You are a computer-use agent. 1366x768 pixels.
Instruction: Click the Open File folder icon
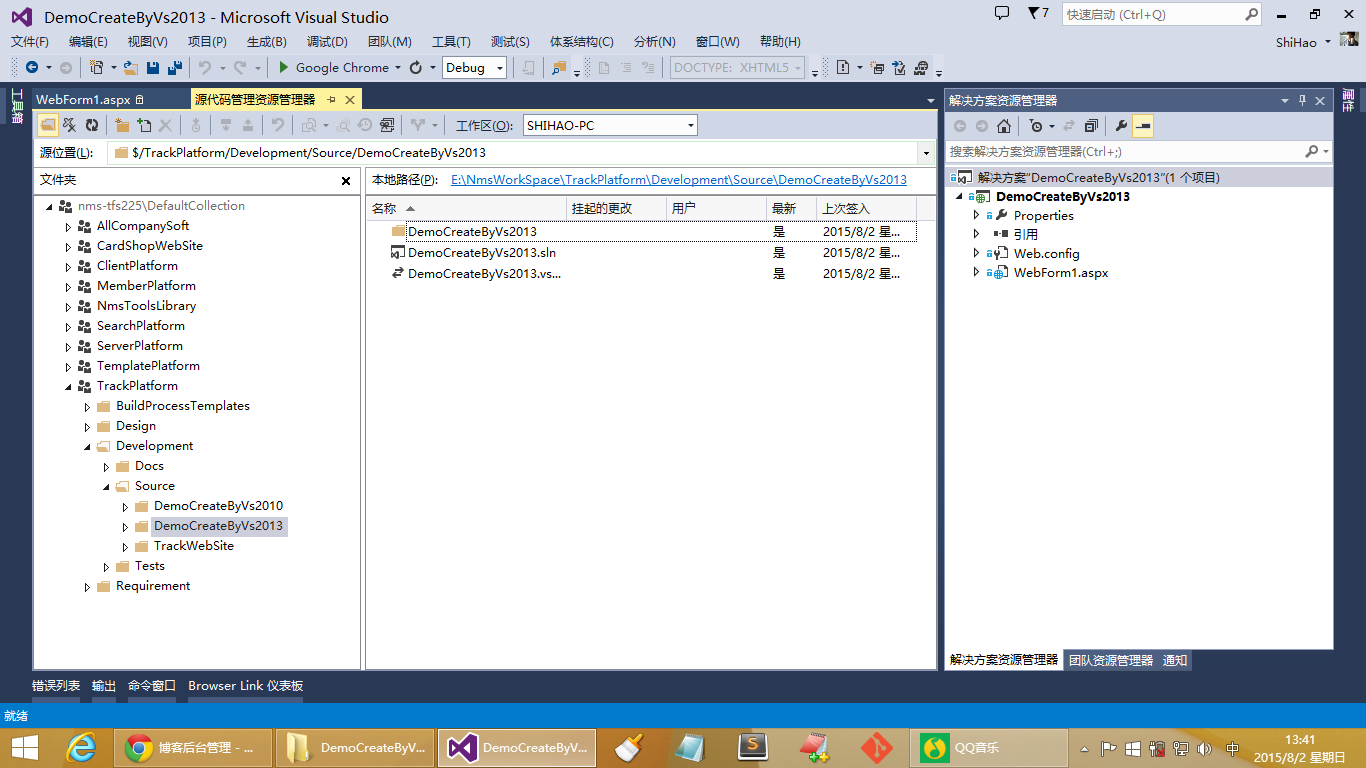point(131,67)
